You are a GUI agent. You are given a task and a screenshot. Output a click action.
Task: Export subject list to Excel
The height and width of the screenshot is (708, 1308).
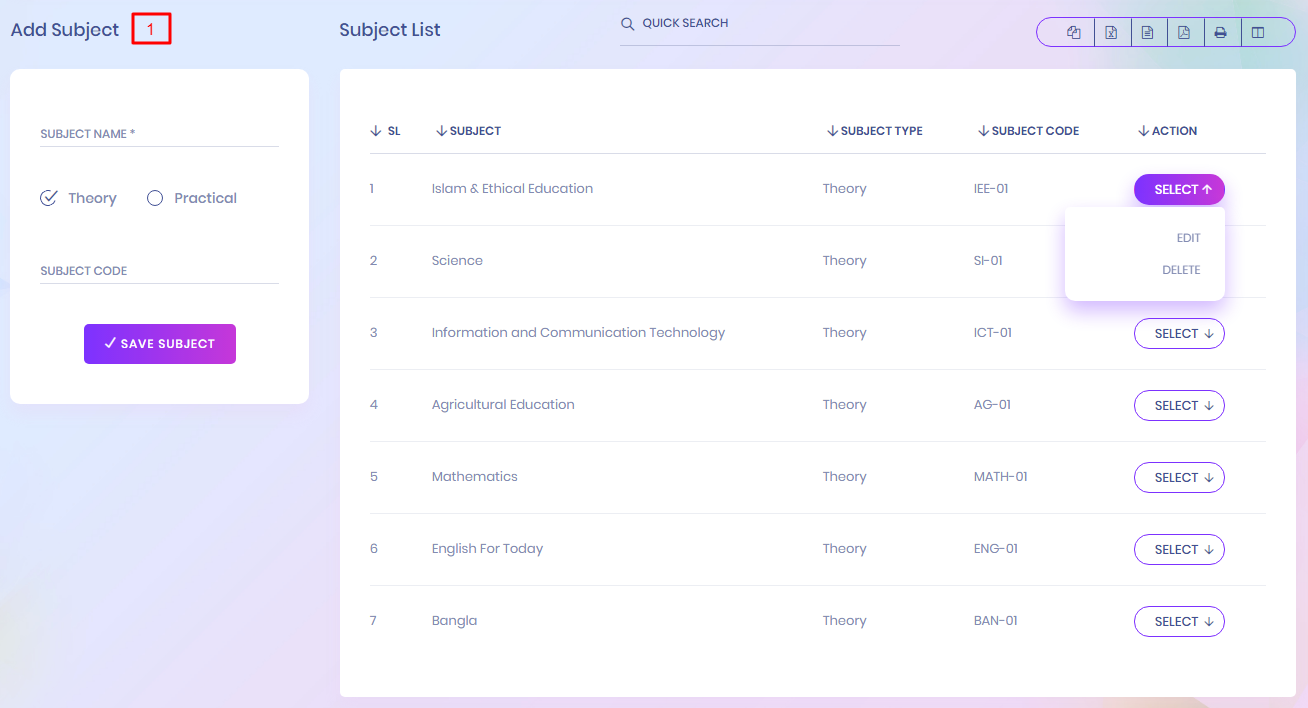(1111, 32)
